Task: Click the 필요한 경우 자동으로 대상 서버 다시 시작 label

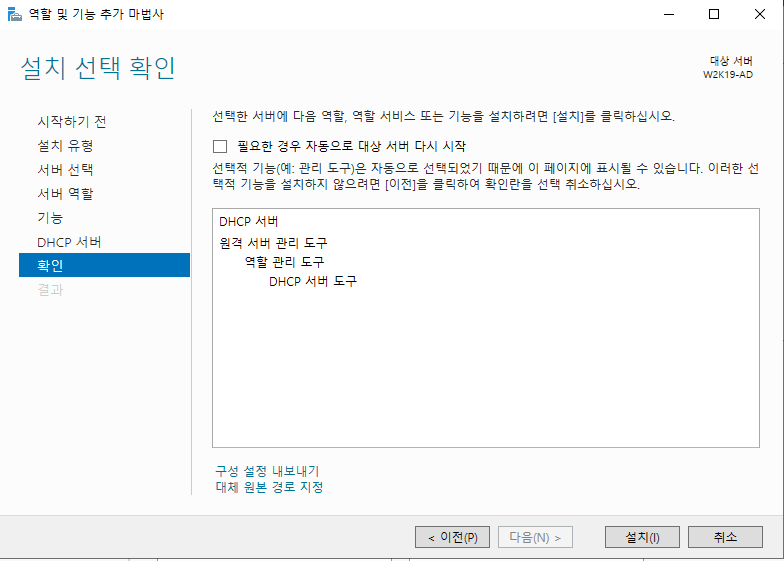Action: pos(352,146)
